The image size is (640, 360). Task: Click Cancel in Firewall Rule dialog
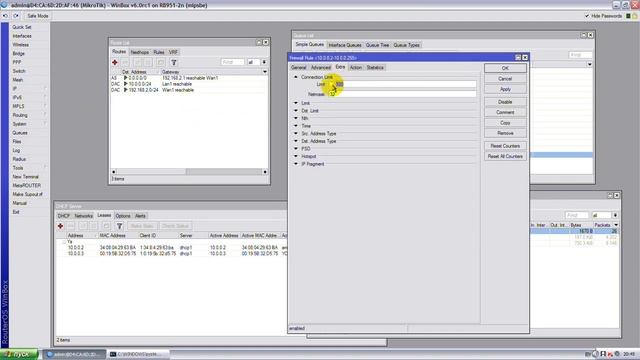tap(505, 78)
